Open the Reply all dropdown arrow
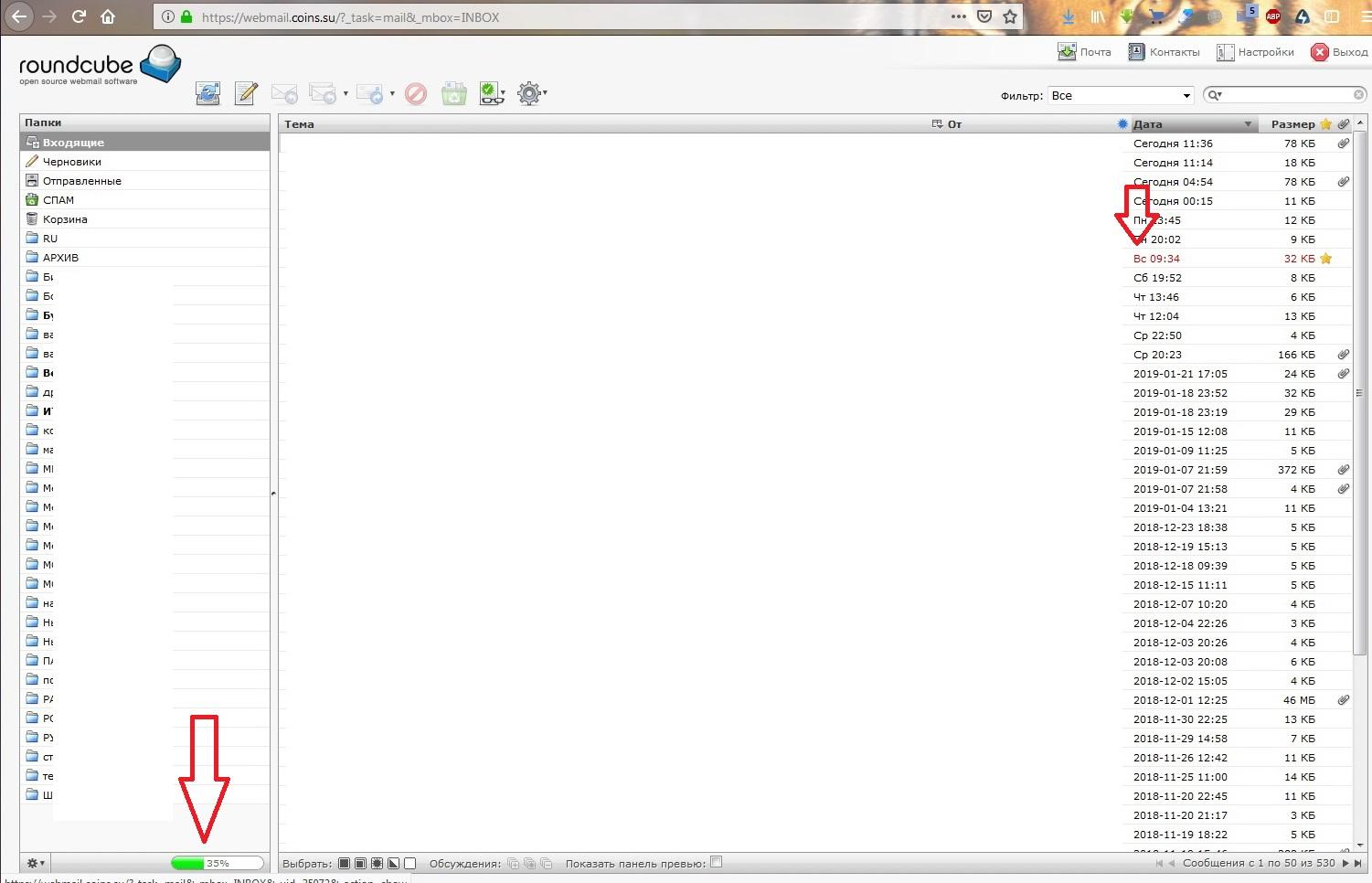The height and width of the screenshot is (883, 1372). pyautogui.click(x=346, y=93)
